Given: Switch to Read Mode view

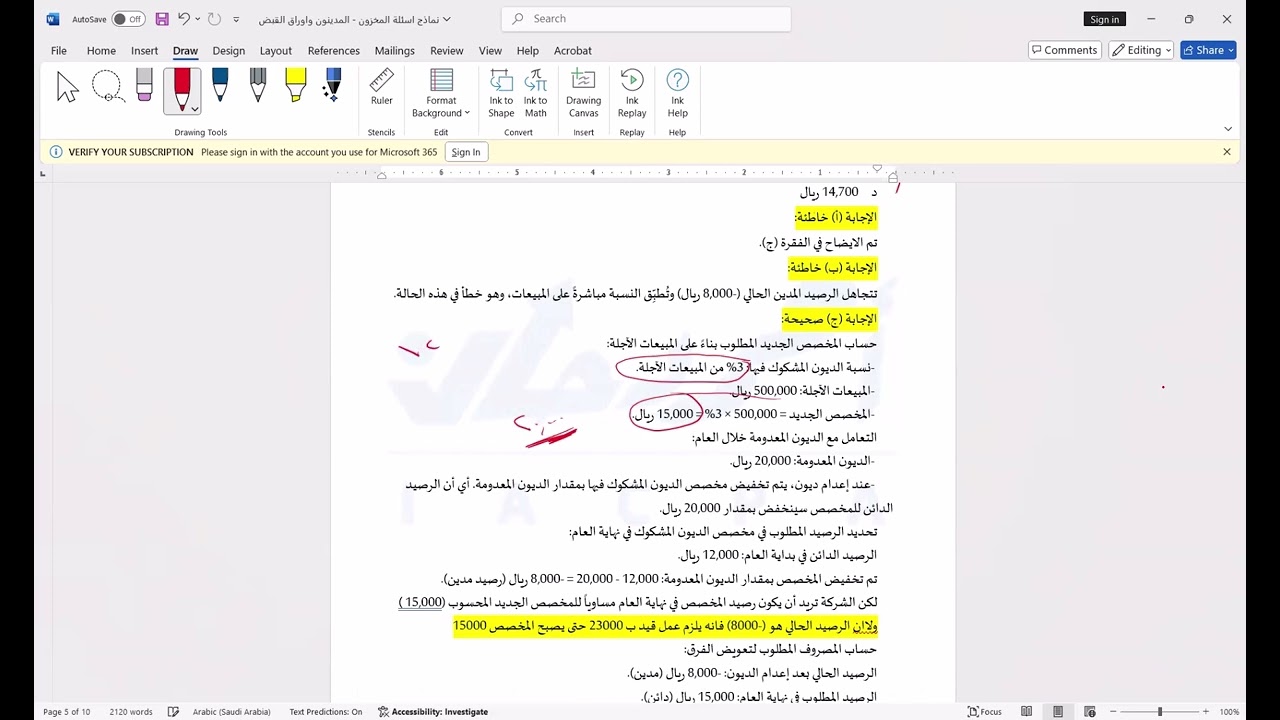Looking at the screenshot, I should 1027,712.
